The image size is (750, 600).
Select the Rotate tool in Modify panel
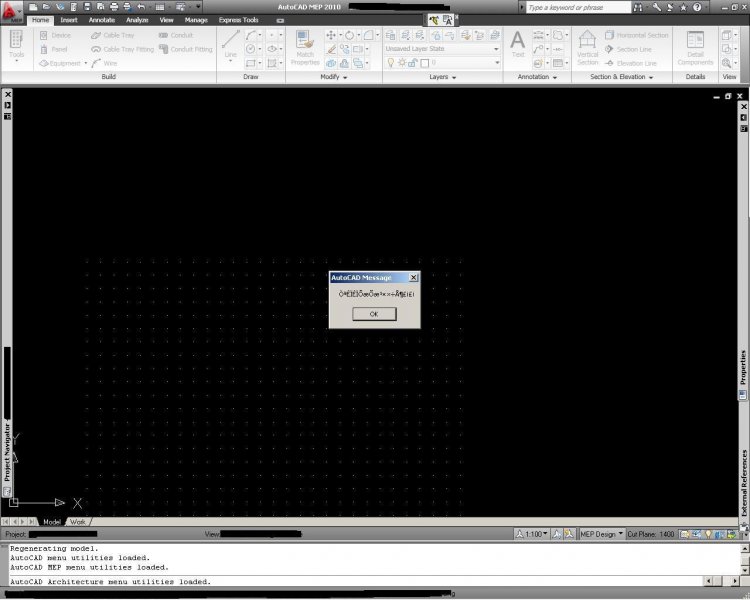(350, 35)
